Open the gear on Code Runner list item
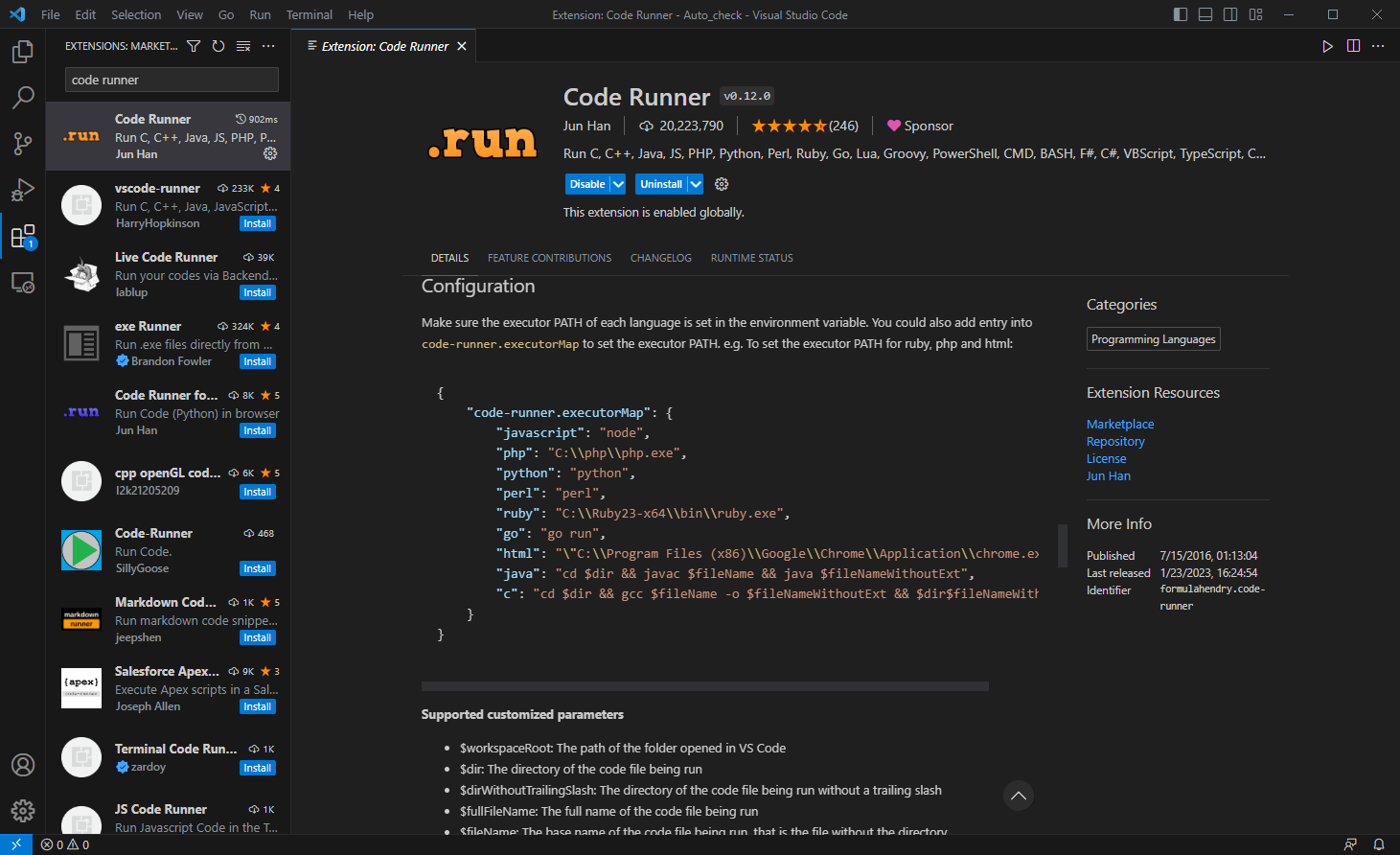1400x855 pixels. point(270,153)
